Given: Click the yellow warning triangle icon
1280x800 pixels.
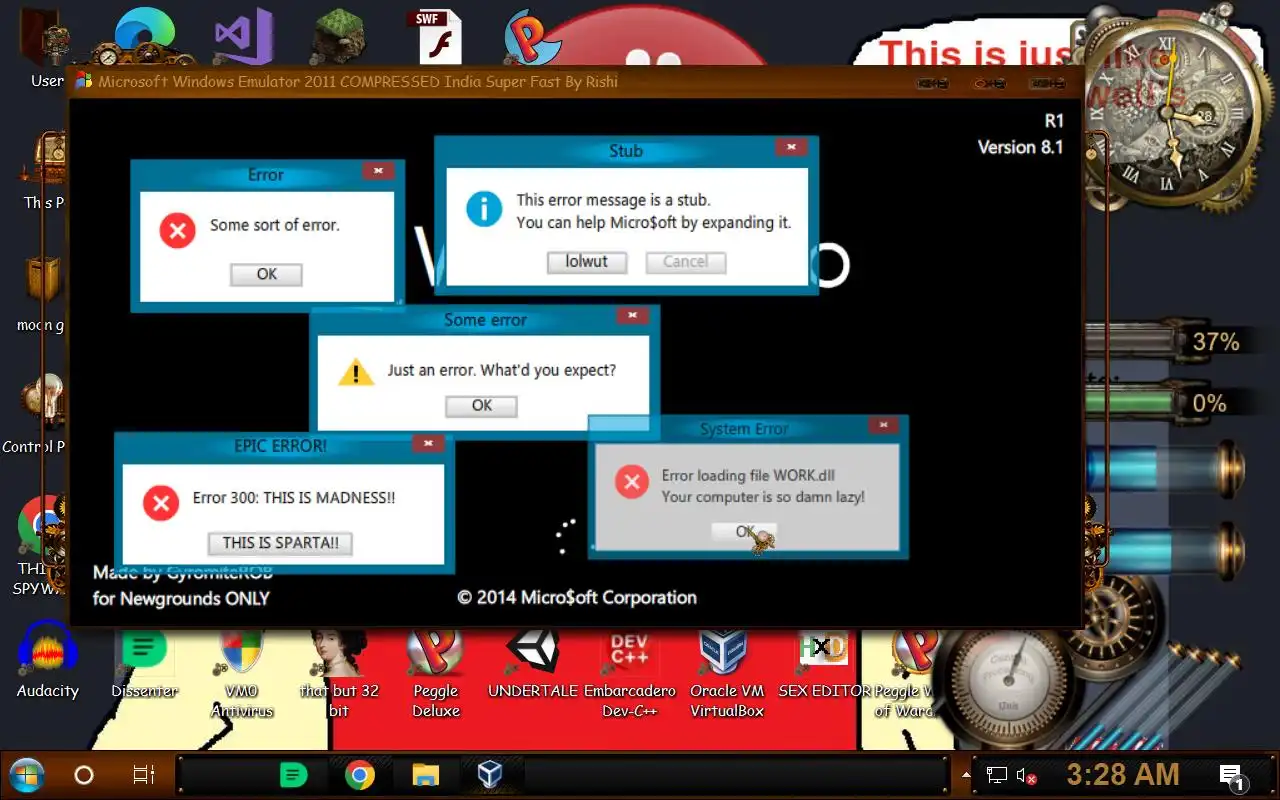Looking at the screenshot, I should click(x=356, y=373).
